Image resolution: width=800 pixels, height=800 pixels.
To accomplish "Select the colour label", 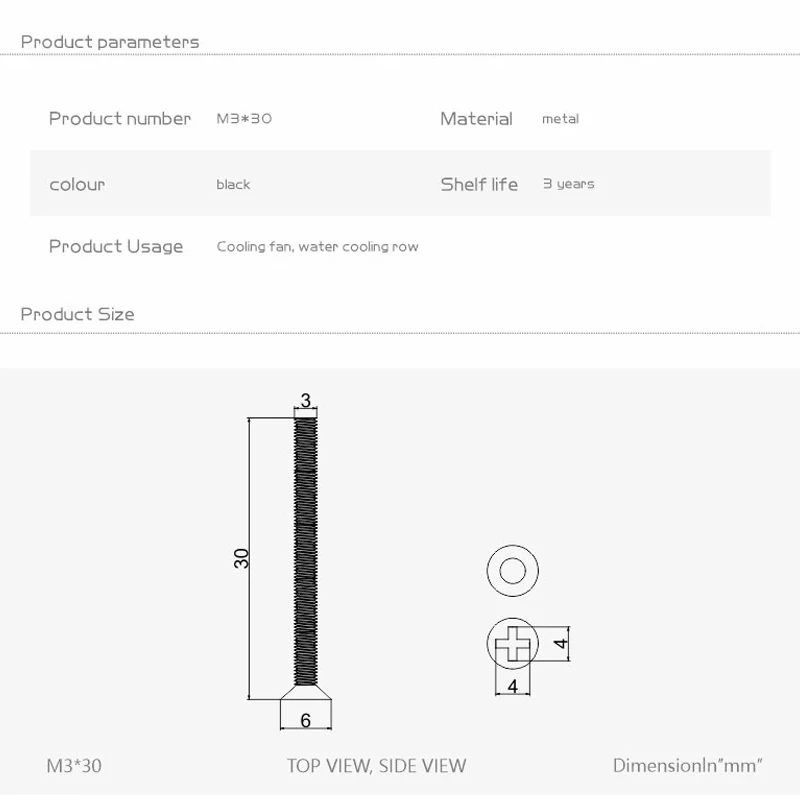I will pyautogui.click(x=77, y=184).
